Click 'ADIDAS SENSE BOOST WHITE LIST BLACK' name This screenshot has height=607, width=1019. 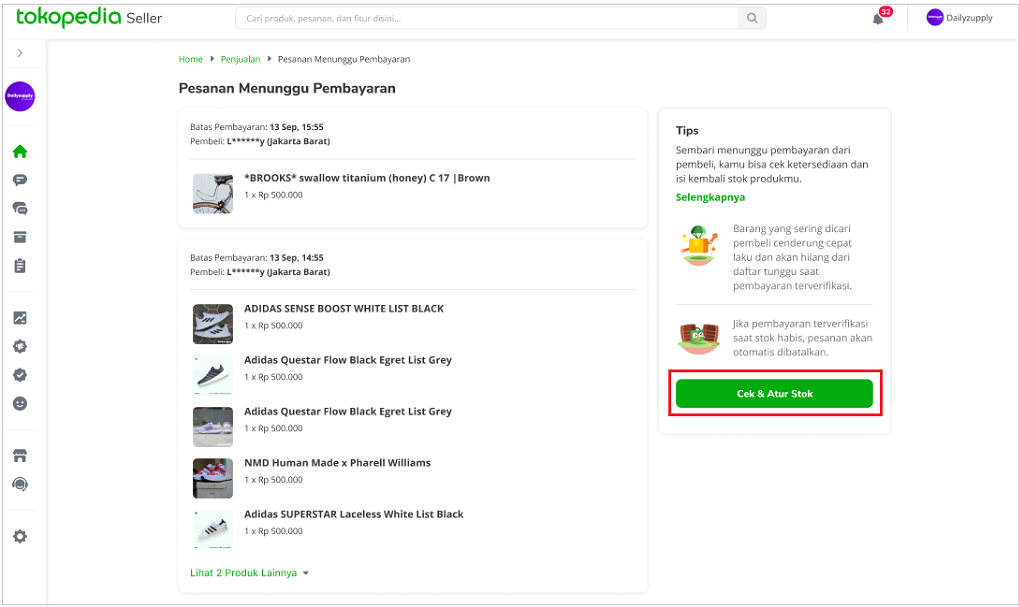point(344,309)
